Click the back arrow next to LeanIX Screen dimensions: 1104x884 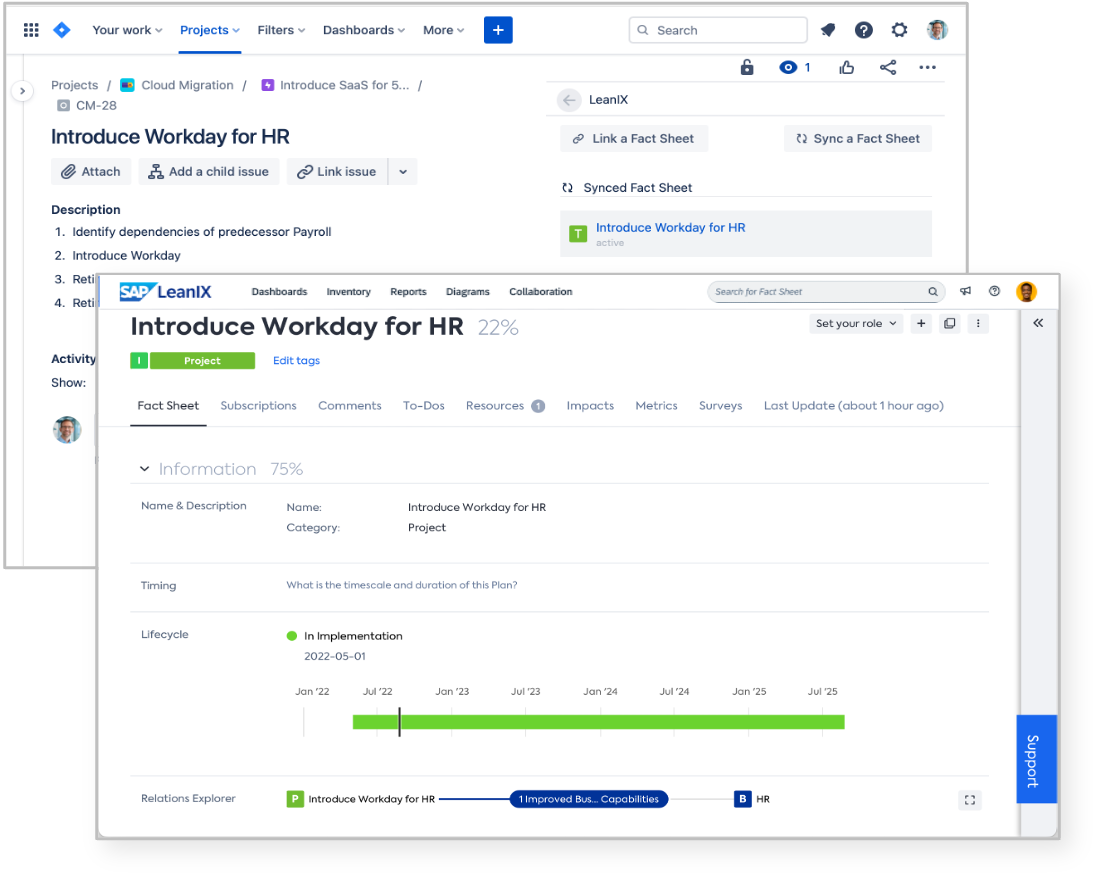click(569, 100)
